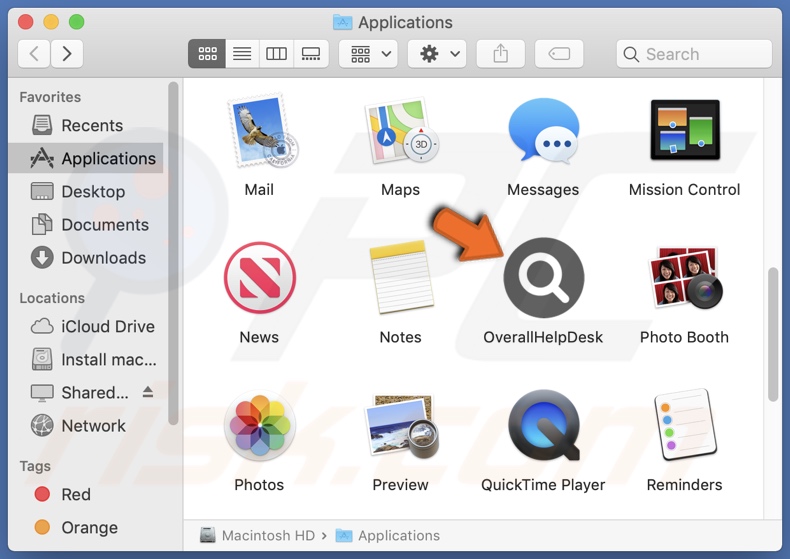
Task: Click the Share toolbar button
Action: click(501, 53)
